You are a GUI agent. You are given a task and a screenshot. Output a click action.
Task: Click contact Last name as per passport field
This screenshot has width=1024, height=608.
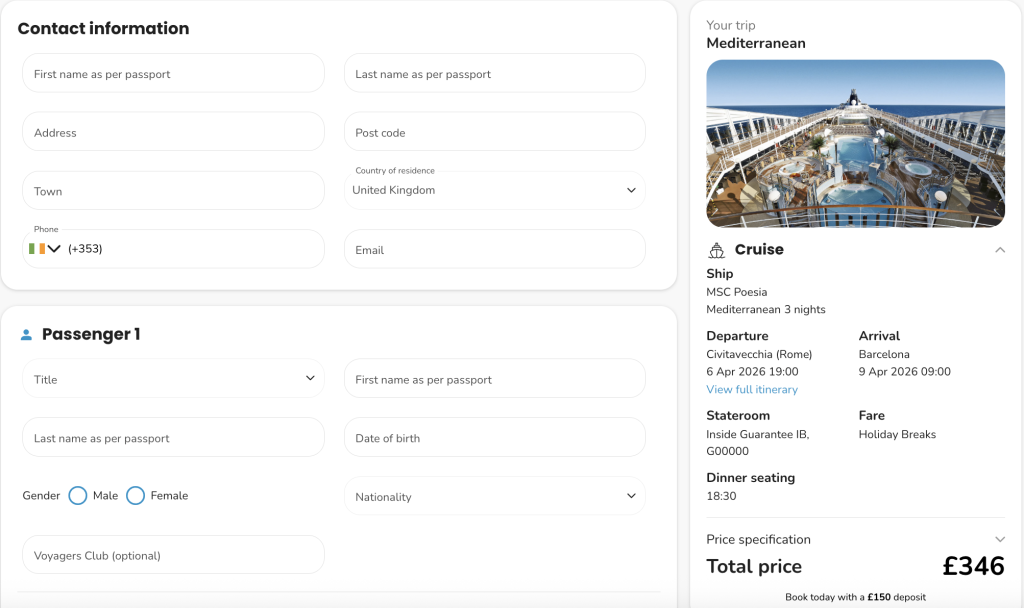point(494,73)
